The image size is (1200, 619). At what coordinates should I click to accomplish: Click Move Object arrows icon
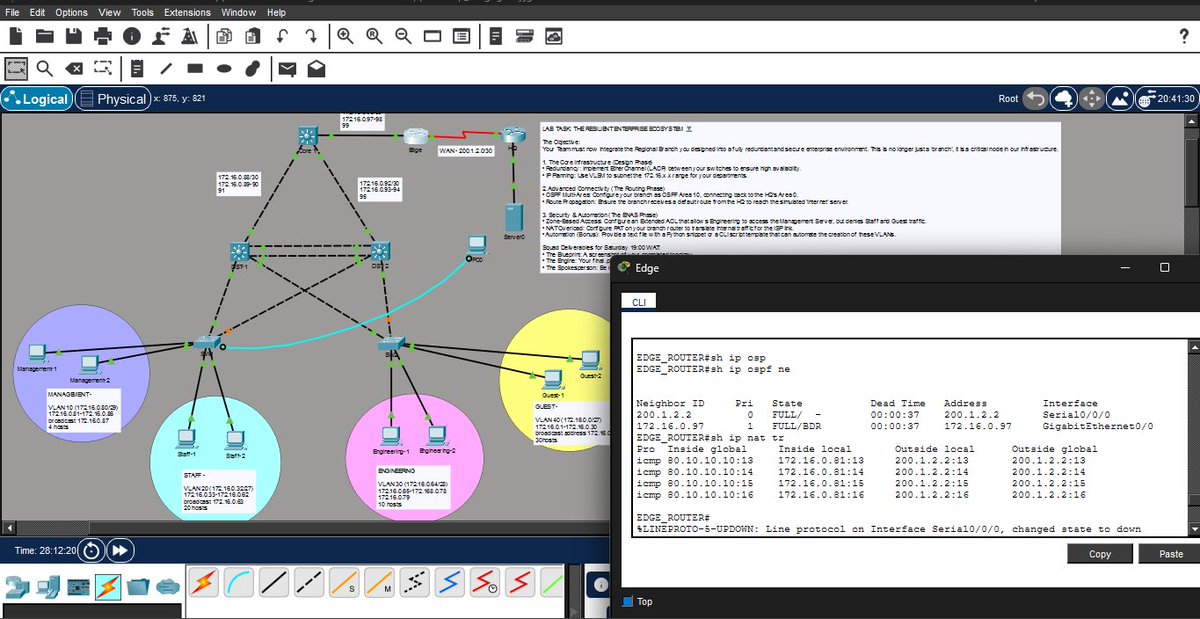pos(1092,99)
